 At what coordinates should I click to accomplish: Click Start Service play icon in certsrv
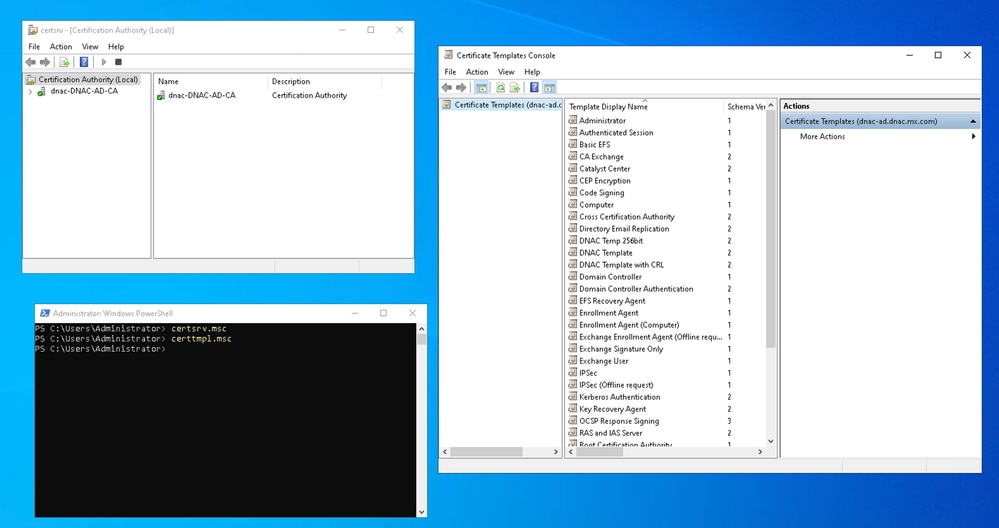point(104,62)
